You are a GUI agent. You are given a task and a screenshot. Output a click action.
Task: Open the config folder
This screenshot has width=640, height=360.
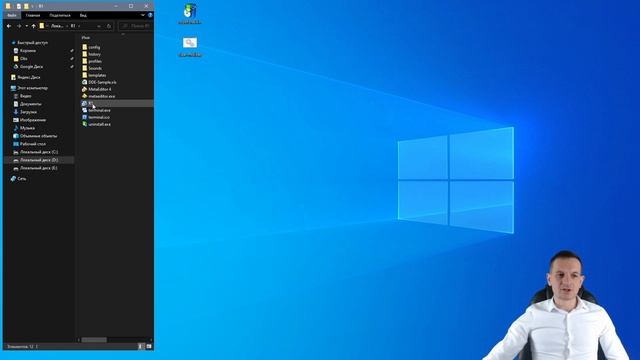point(94,47)
